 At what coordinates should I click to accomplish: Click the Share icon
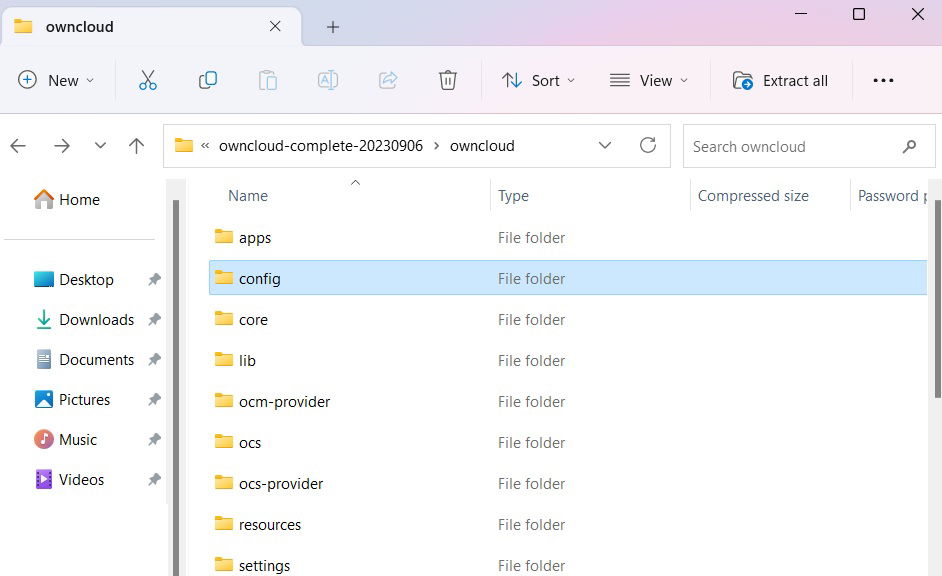388,80
